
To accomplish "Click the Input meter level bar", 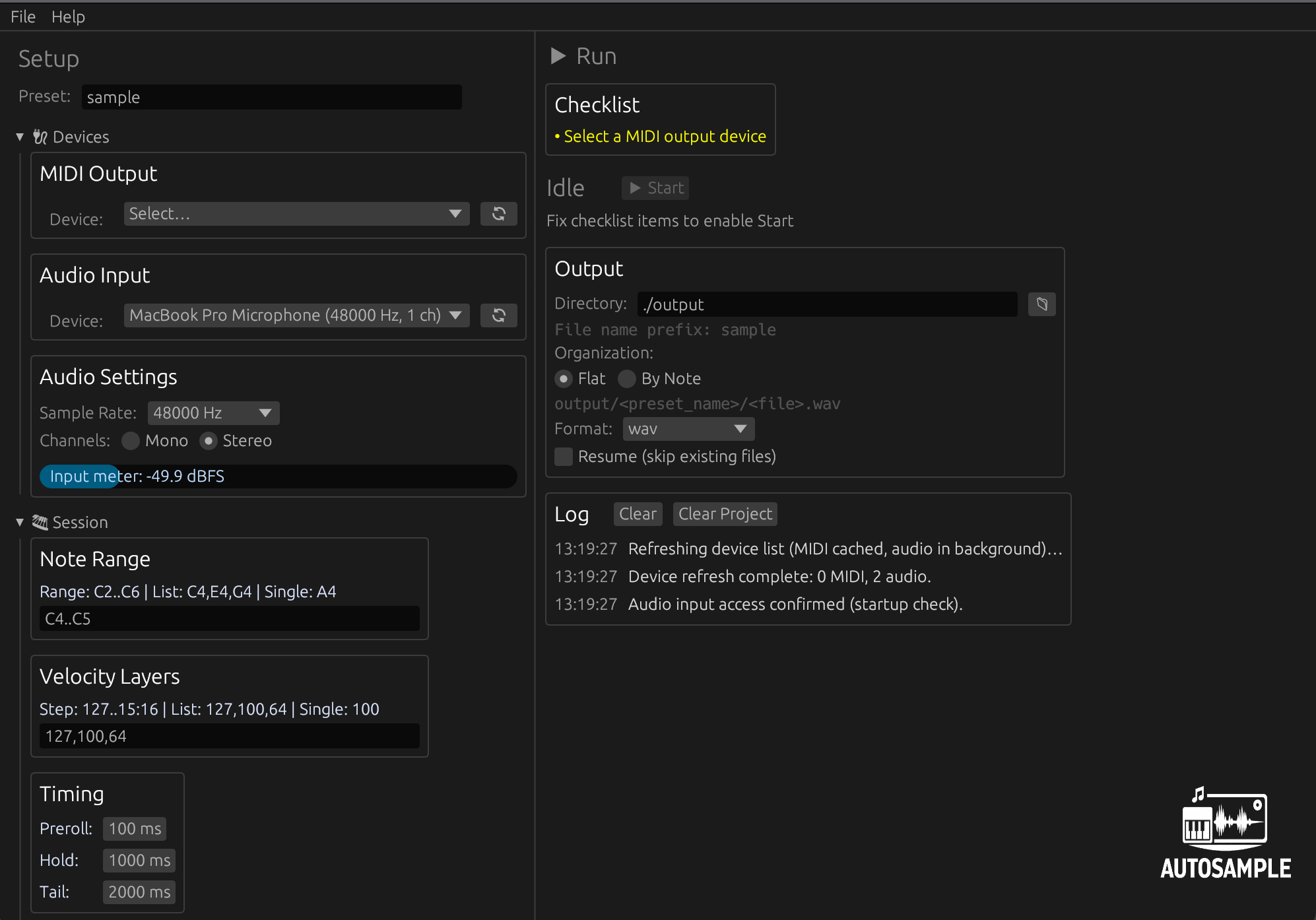I will tap(278, 476).
